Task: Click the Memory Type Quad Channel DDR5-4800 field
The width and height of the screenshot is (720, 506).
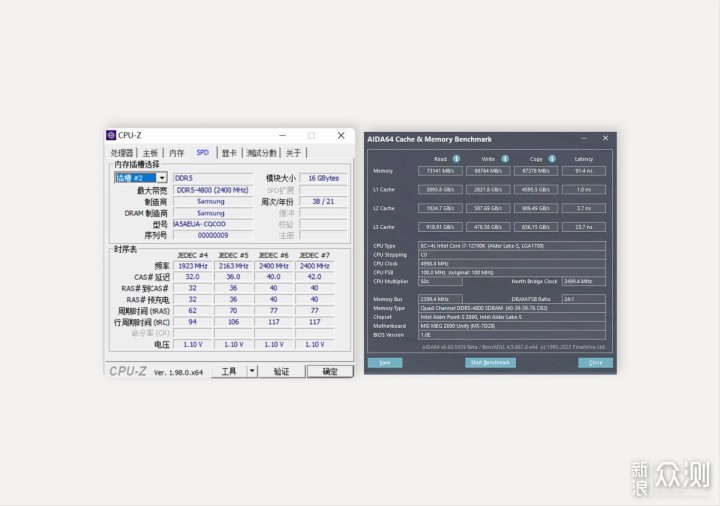Action: [512, 308]
